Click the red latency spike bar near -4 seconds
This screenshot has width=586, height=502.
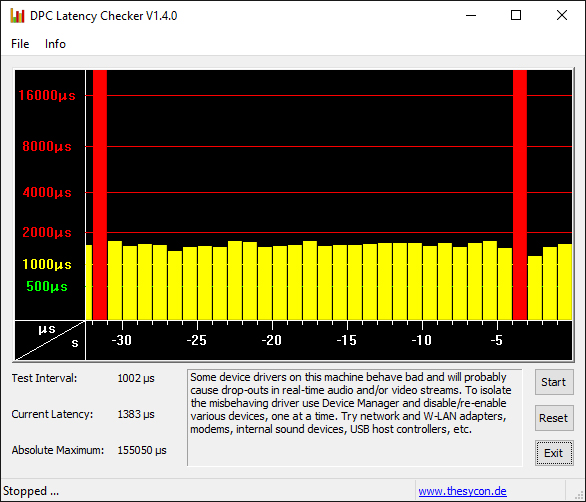520,194
